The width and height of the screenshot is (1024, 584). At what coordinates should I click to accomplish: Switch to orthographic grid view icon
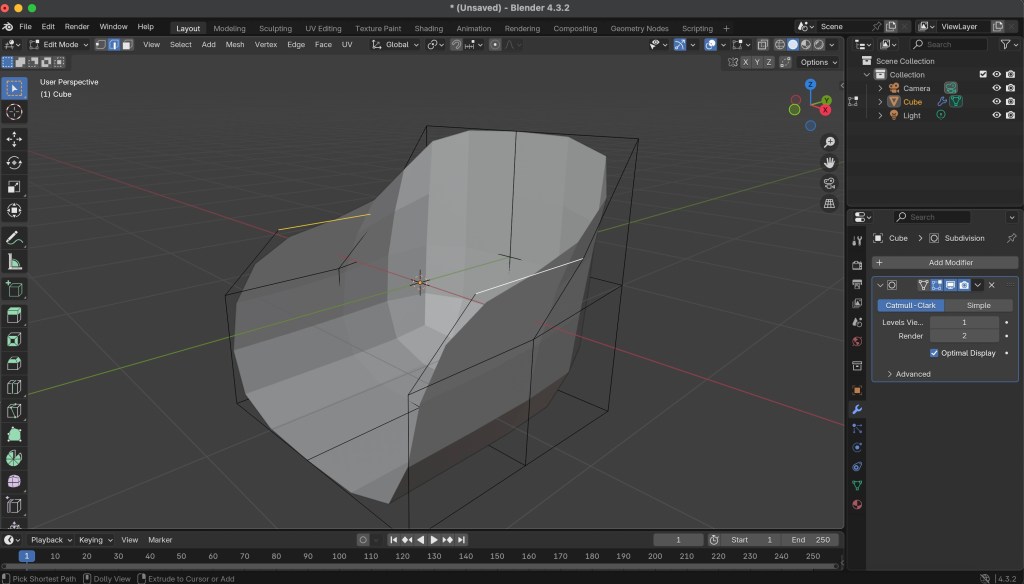coord(829,203)
